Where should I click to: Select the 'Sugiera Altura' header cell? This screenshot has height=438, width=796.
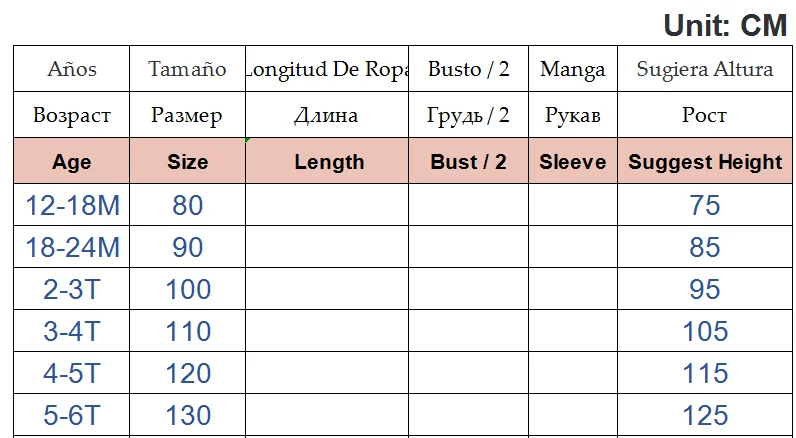point(705,70)
